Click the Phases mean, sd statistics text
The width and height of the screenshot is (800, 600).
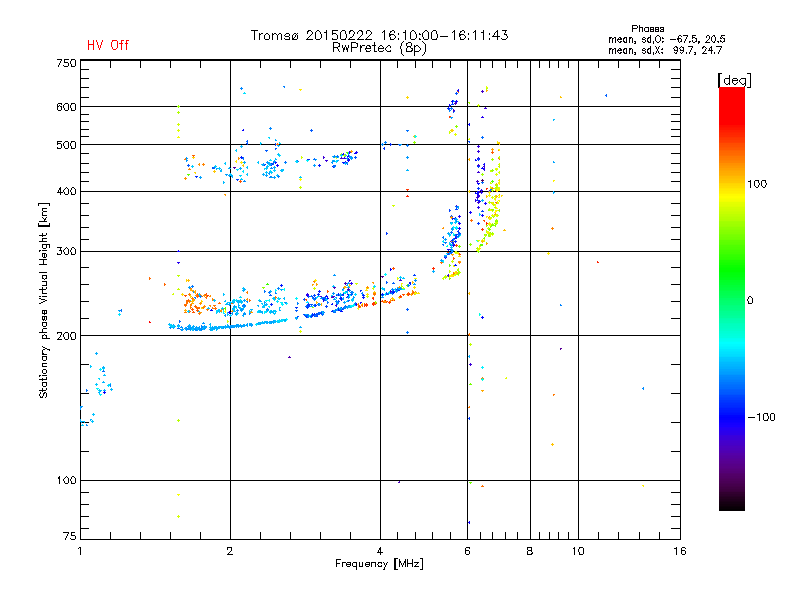[x=666, y=39]
